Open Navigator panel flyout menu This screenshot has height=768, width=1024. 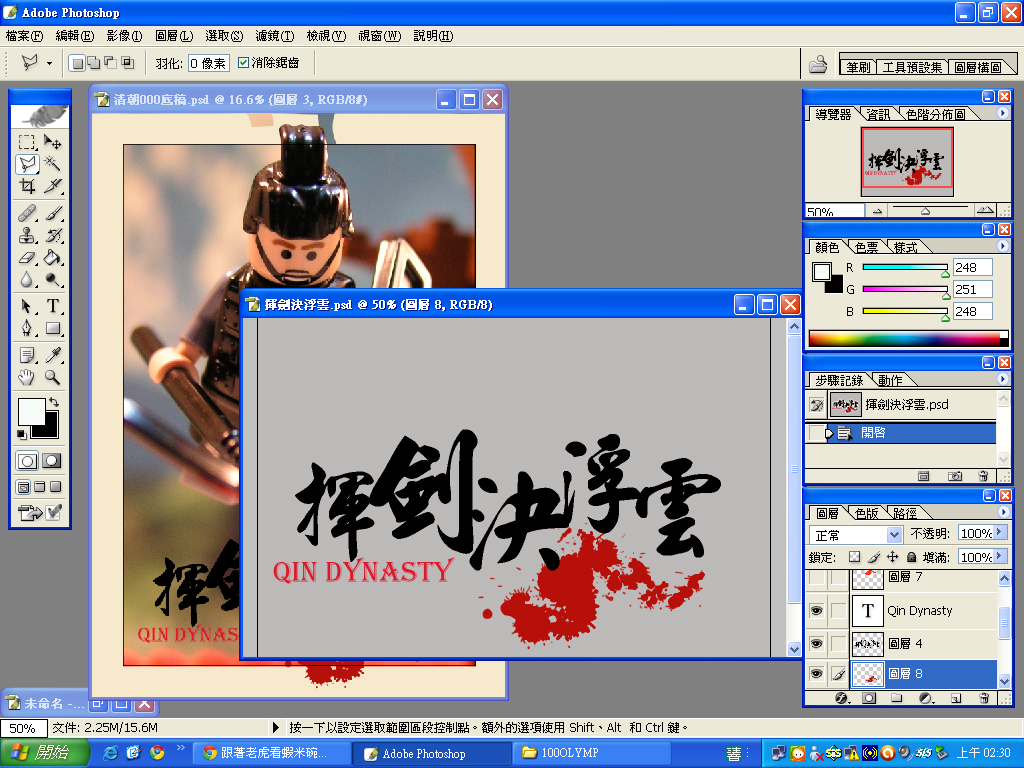point(1002,113)
